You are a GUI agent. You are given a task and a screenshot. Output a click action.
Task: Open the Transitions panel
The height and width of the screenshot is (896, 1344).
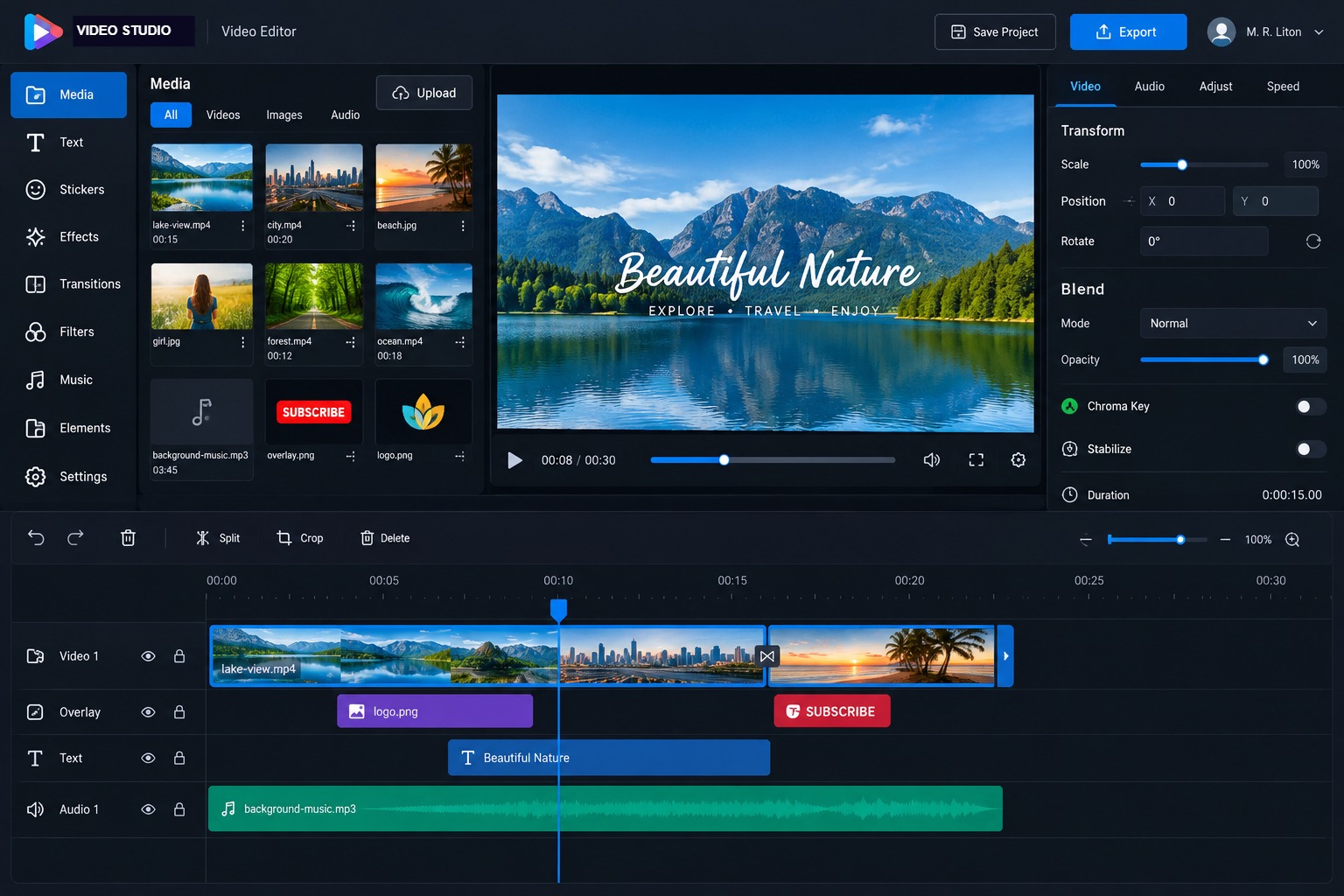tap(68, 284)
